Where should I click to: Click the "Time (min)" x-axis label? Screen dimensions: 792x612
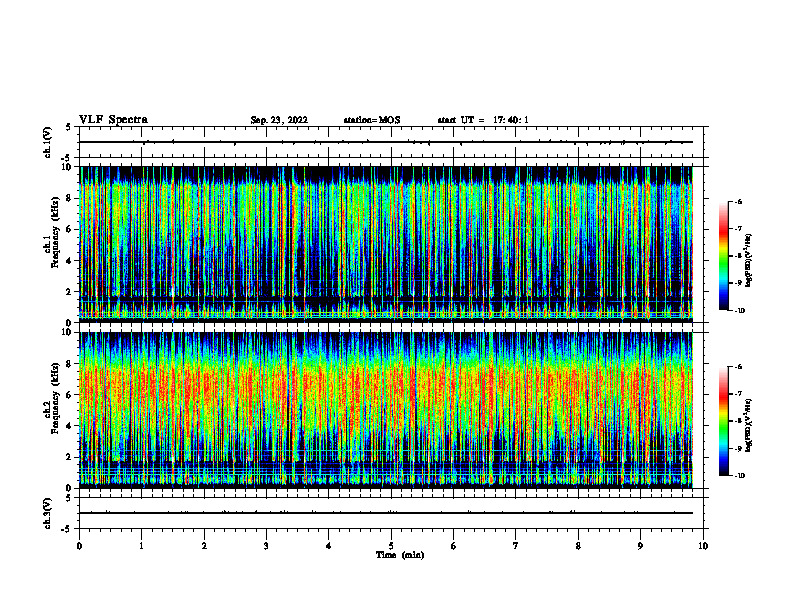click(400, 555)
